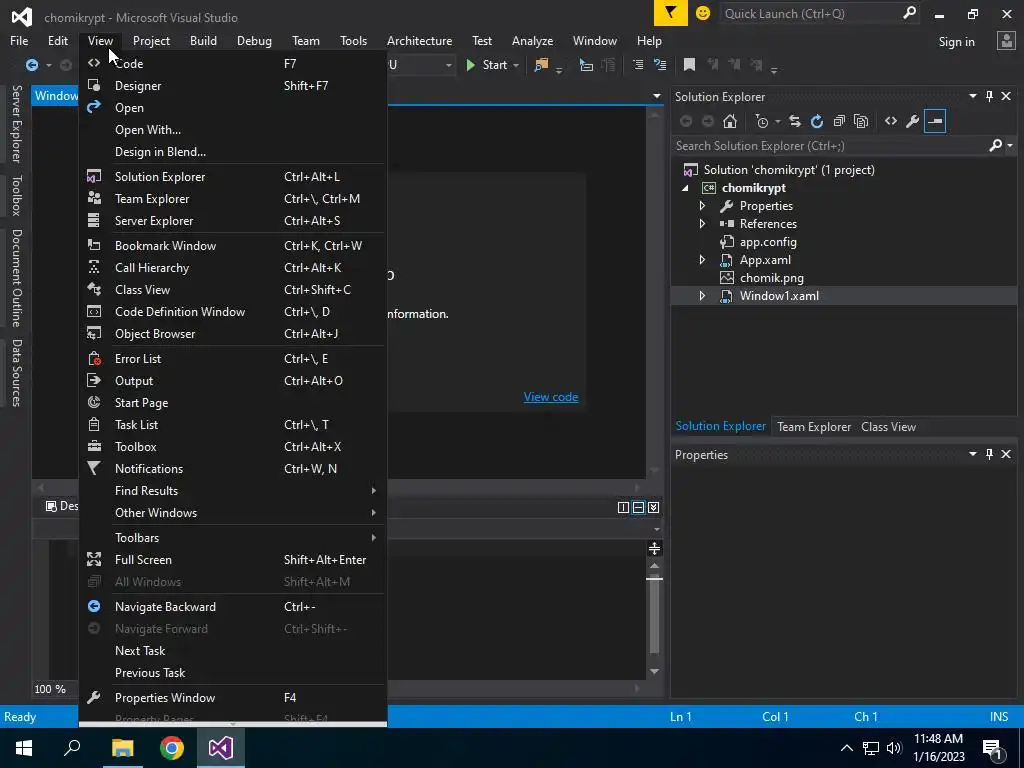Choose Full Screen menu entry
The width and height of the screenshot is (1024, 768).
[232, 560]
